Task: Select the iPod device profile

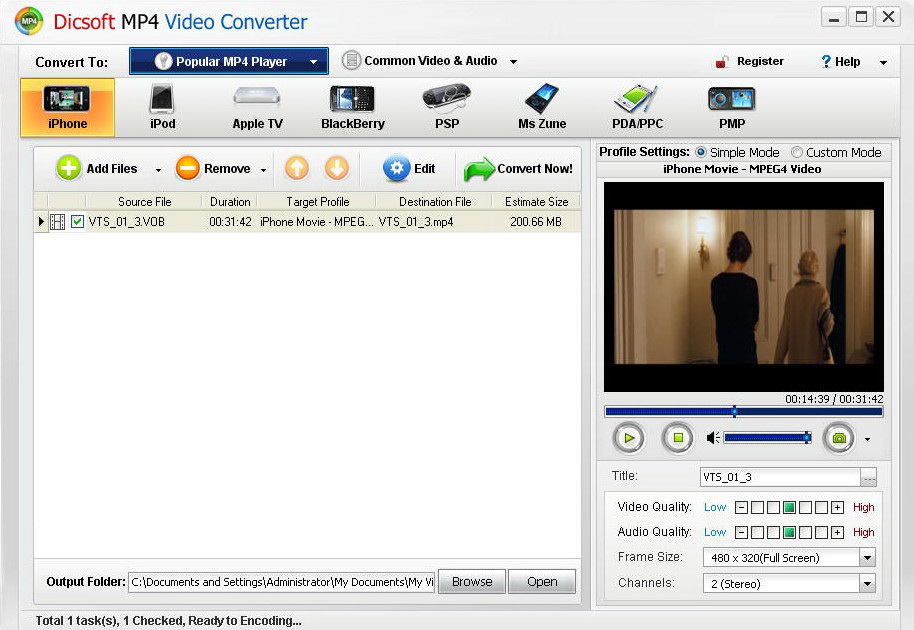Action: coord(162,108)
